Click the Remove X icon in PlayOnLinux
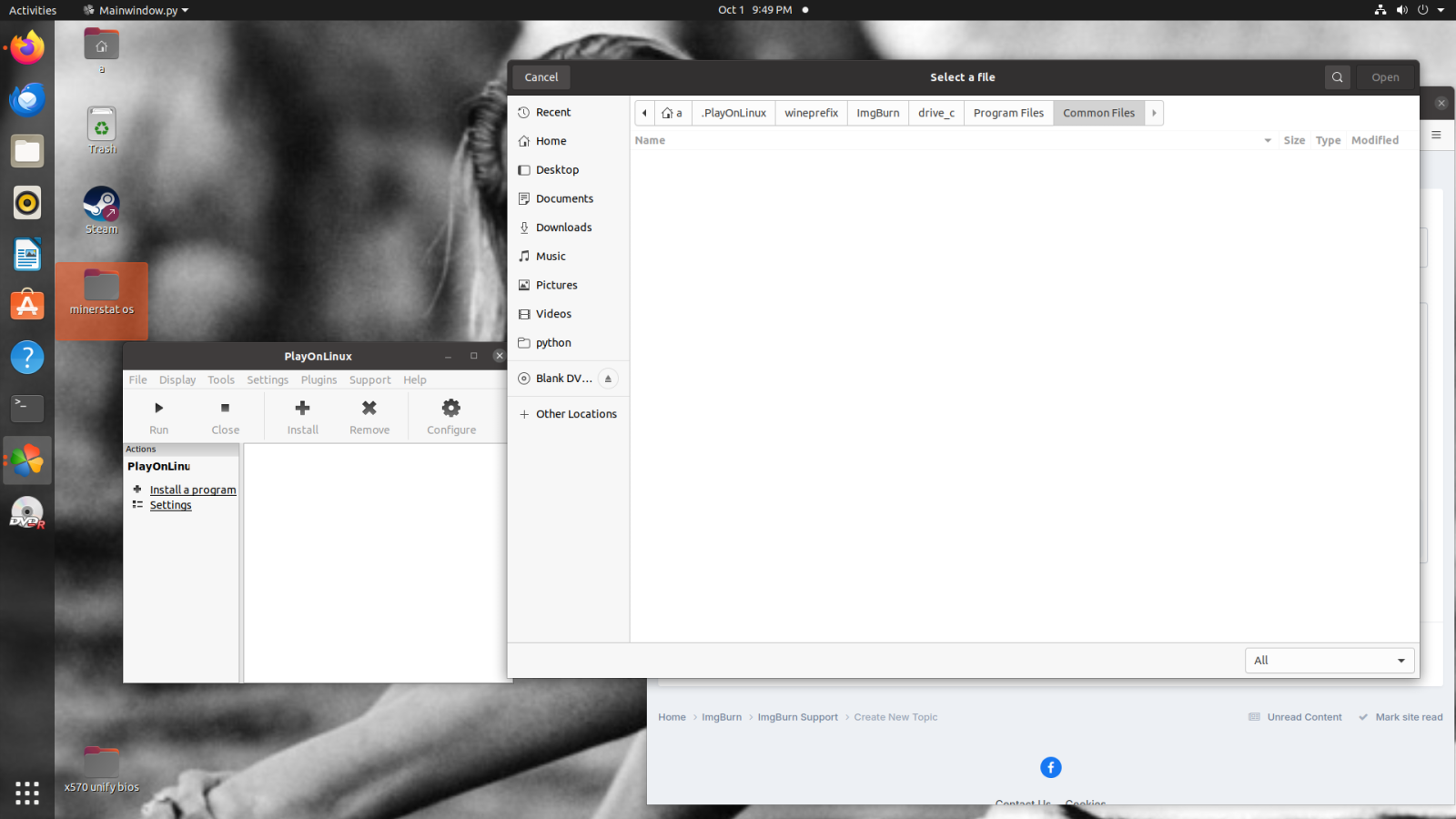The width and height of the screenshot is (1456, 819). (369, 408)
